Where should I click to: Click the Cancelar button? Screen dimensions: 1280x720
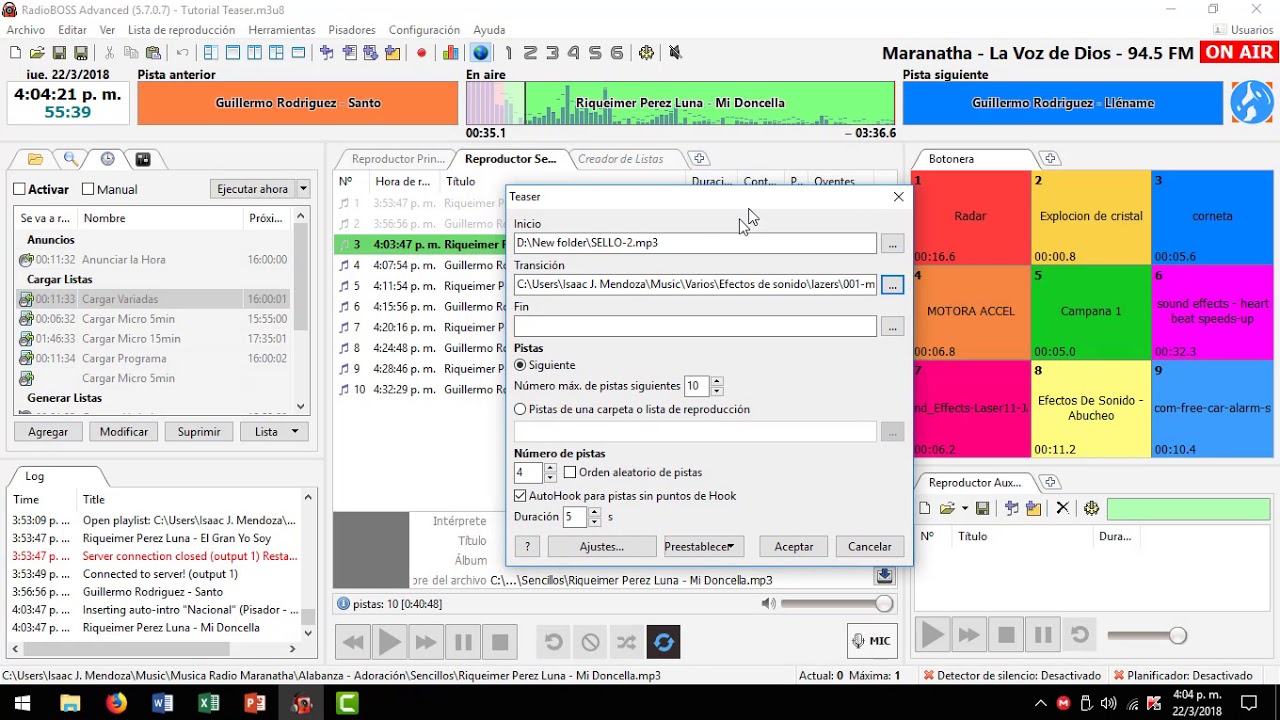tap(870, 546)
